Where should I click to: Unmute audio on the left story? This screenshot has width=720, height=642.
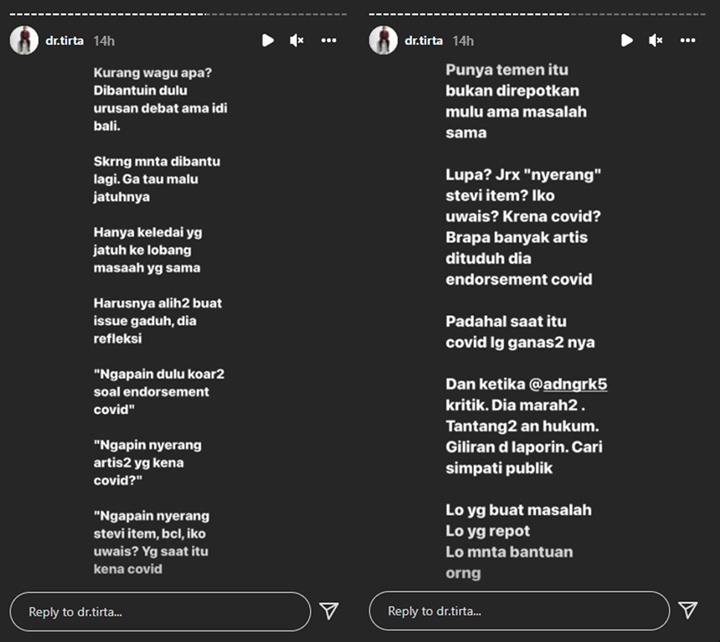pos(297,40)
